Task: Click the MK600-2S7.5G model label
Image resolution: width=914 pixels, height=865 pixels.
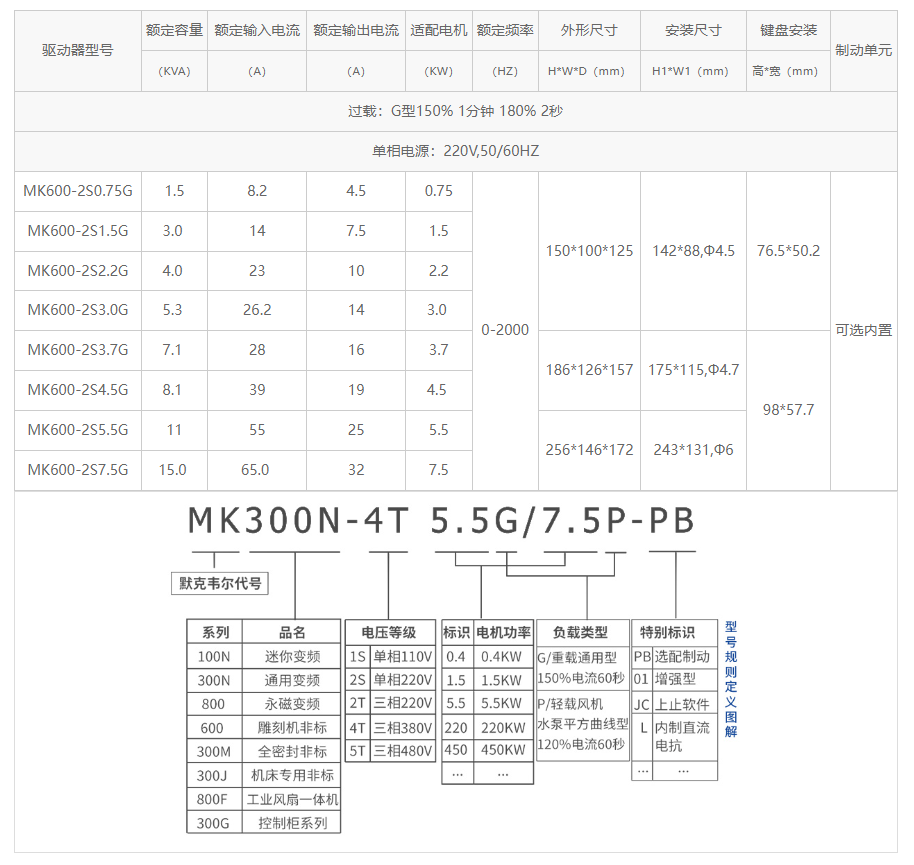Action: click(77, 470)
